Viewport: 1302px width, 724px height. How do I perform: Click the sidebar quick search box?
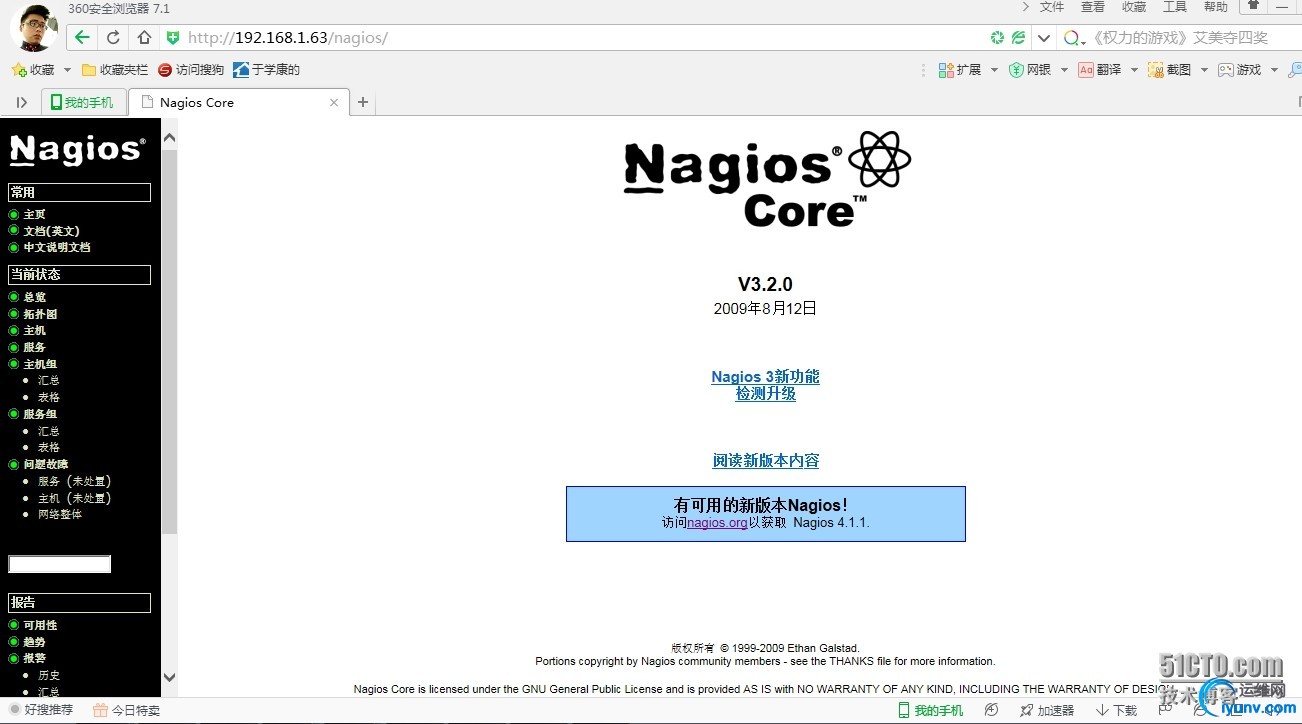(x=59, y=564)
